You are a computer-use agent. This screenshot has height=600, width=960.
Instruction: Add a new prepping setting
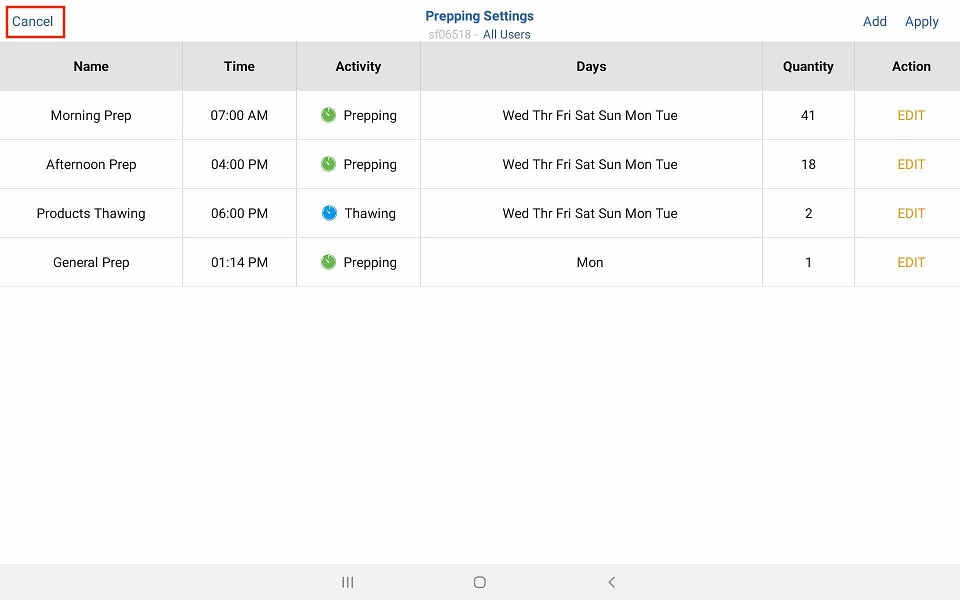[x=874, y=21]
